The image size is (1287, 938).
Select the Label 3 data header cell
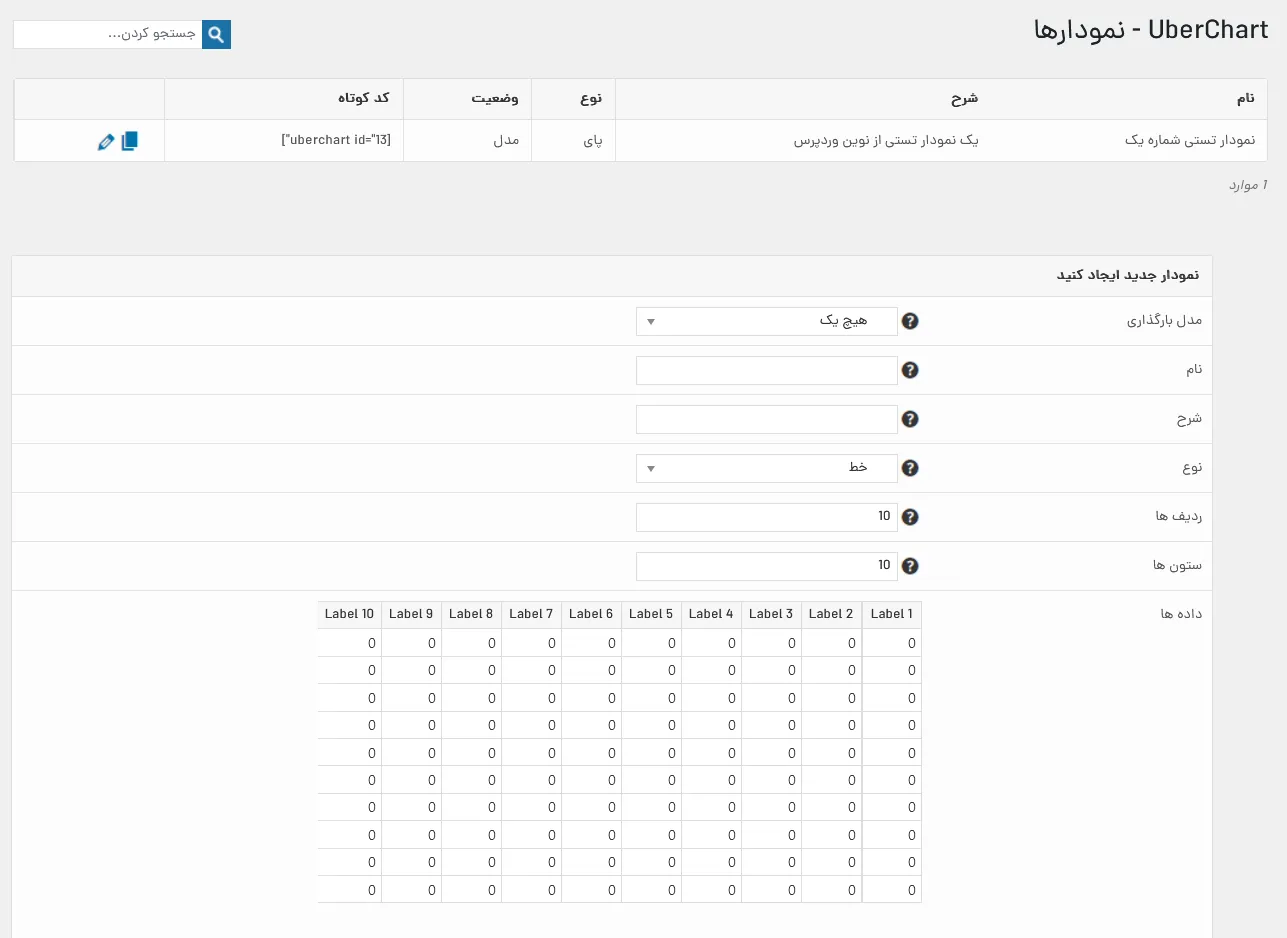[x=772, y=614]
